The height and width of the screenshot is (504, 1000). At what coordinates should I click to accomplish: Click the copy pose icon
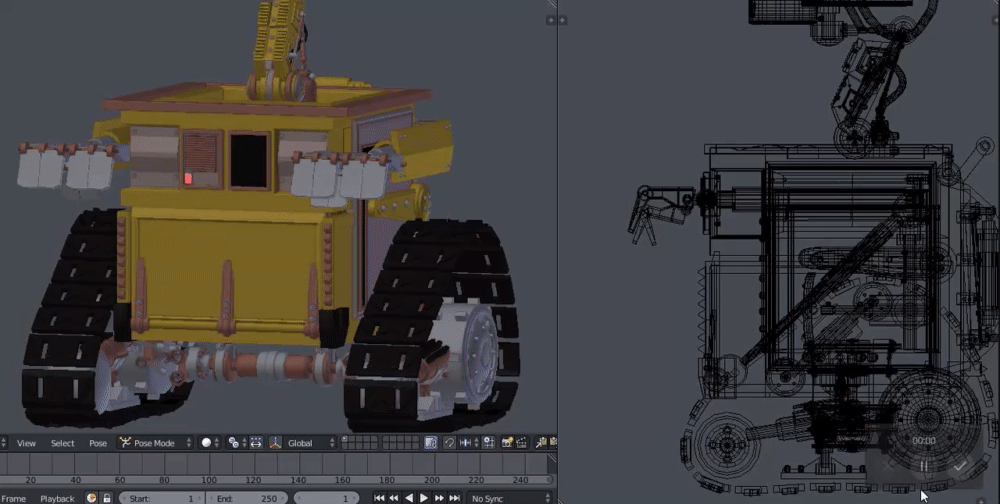541,443
